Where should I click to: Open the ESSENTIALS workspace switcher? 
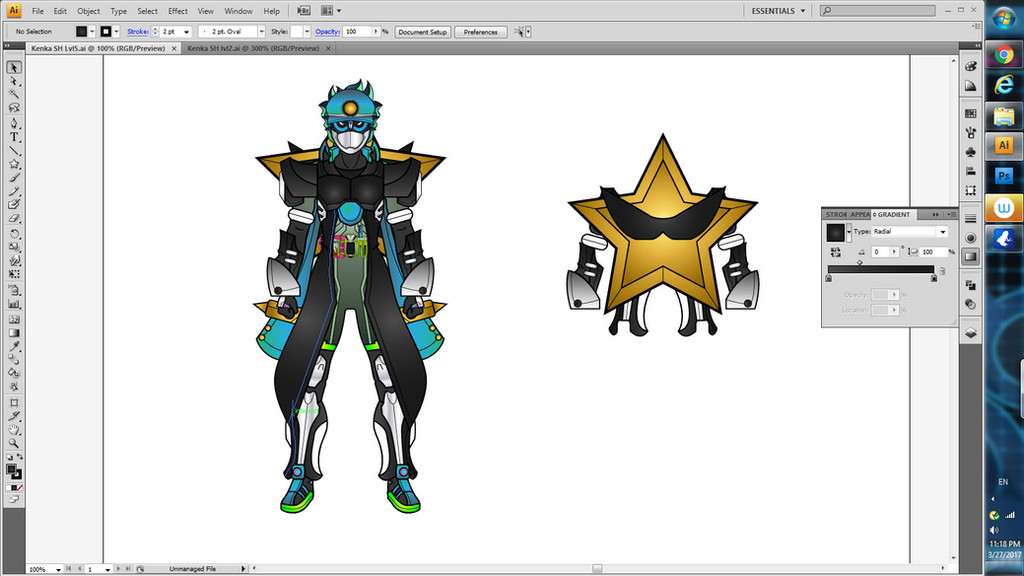778,11
